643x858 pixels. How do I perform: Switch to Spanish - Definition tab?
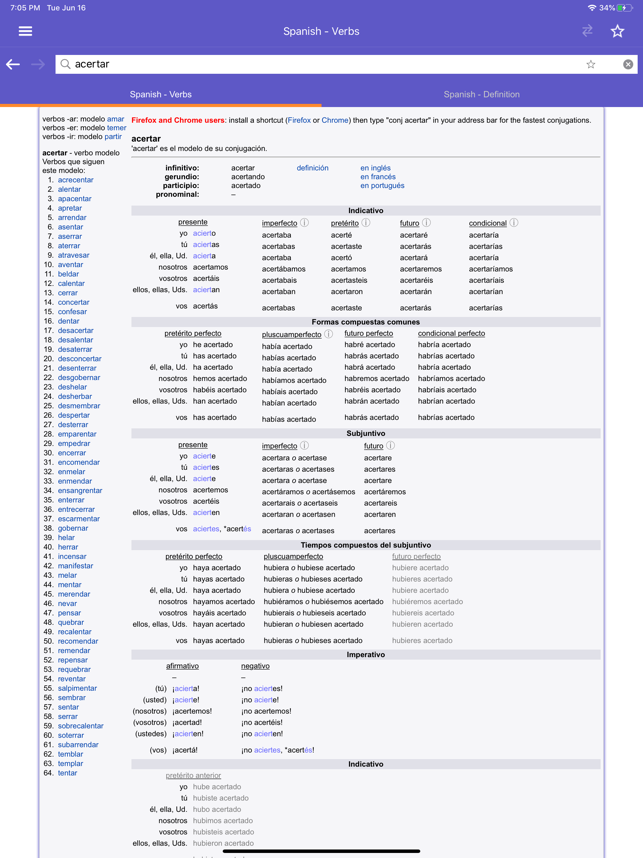pos(482,94)
